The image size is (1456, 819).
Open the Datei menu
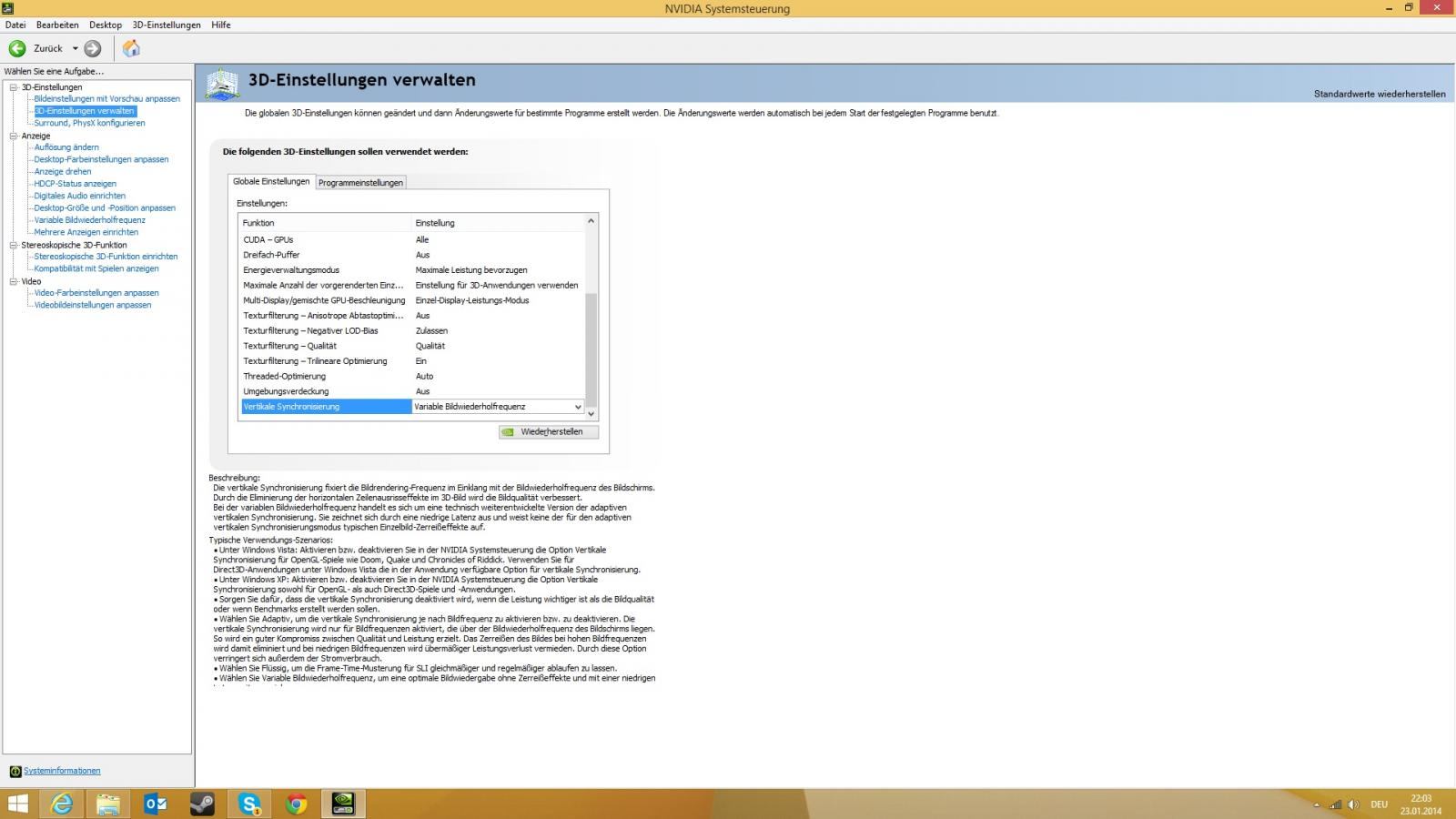[x=15, y=25]
